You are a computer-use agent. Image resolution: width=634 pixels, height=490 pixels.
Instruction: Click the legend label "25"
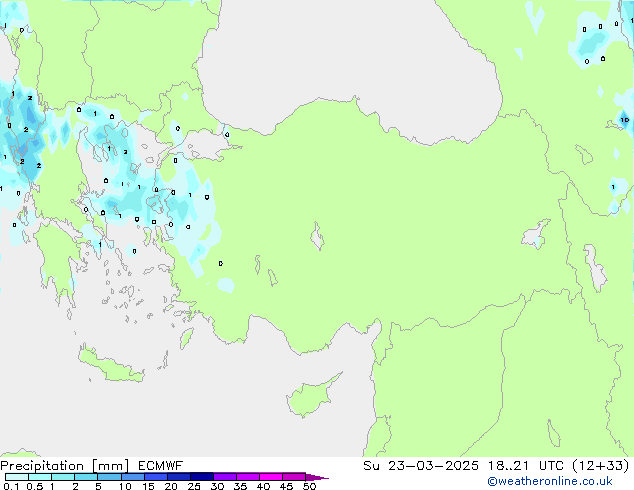(x=194, y=486)
